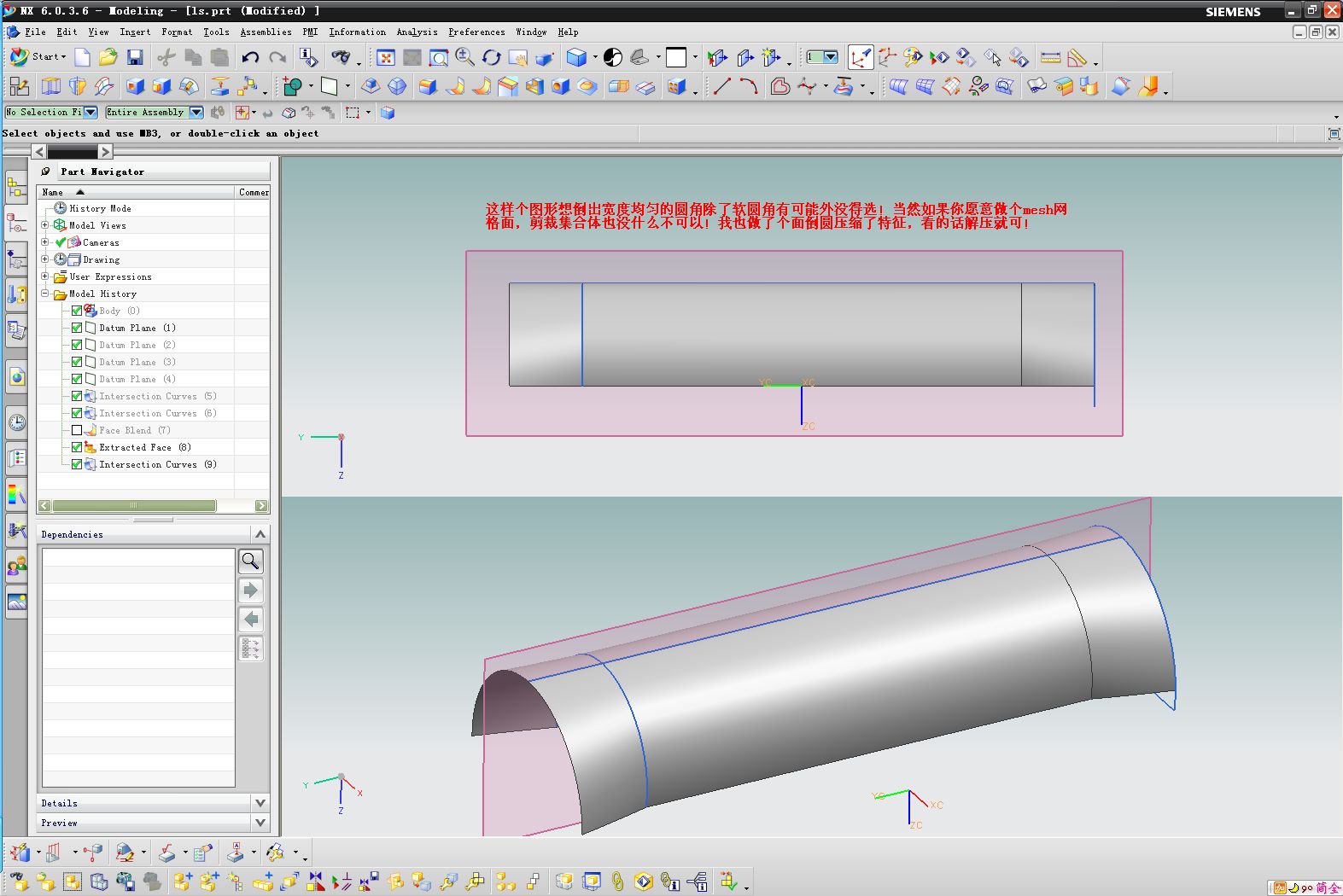Screen dimensions: 1343x896
Task: Click the resource bar scroll right arrow
Action: click(x=105, y=152)
